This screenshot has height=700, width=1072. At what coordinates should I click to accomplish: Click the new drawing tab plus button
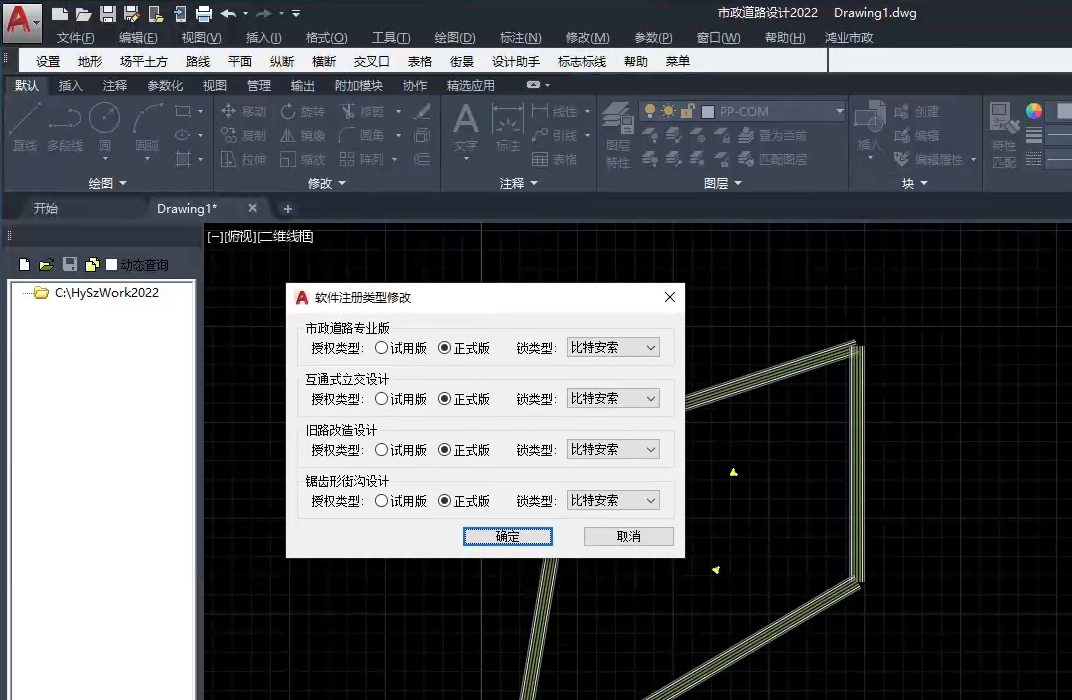[x=288, y=208]
